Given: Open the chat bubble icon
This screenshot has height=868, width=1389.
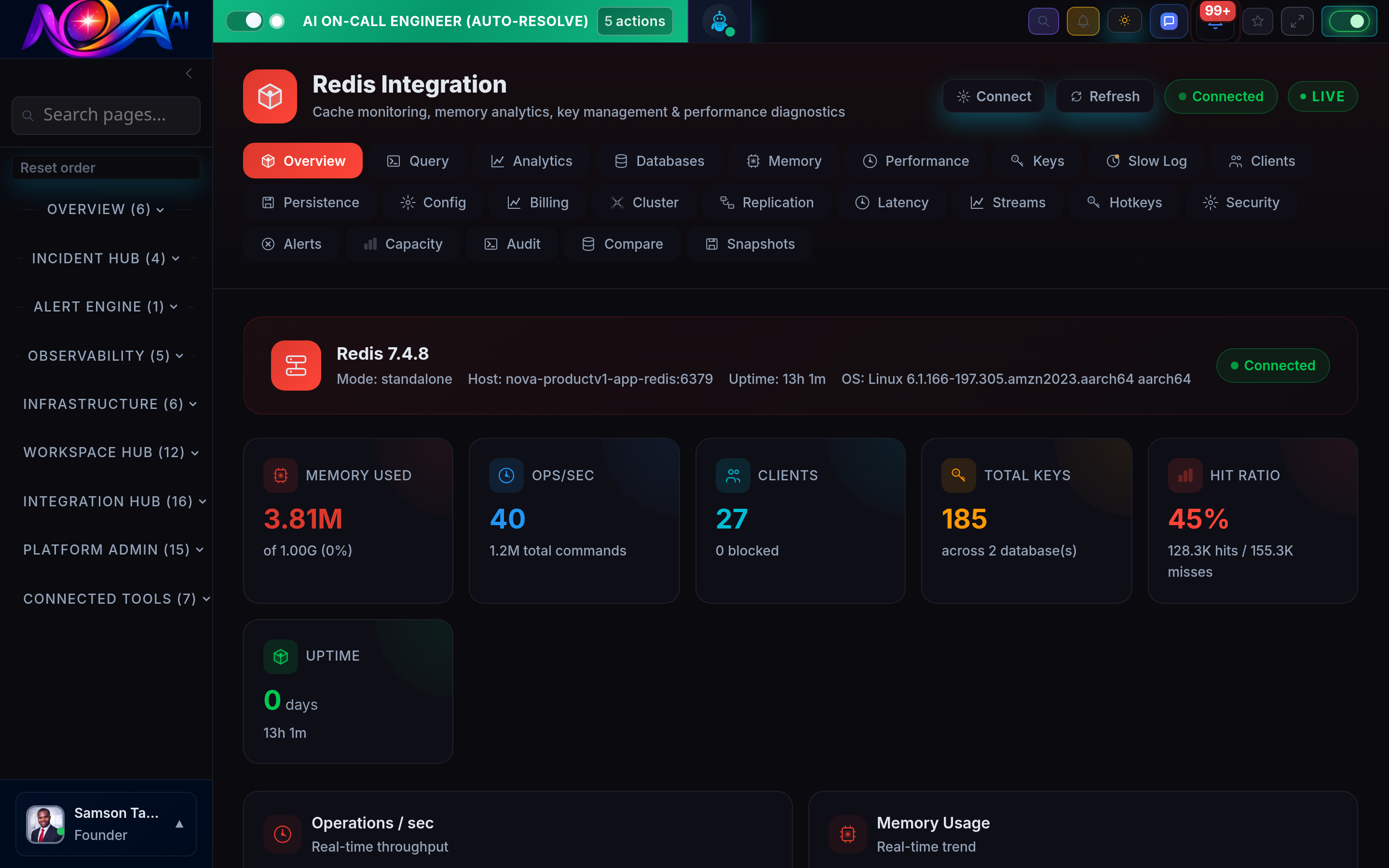Looking at the screenshot, I should (1169, 21).
